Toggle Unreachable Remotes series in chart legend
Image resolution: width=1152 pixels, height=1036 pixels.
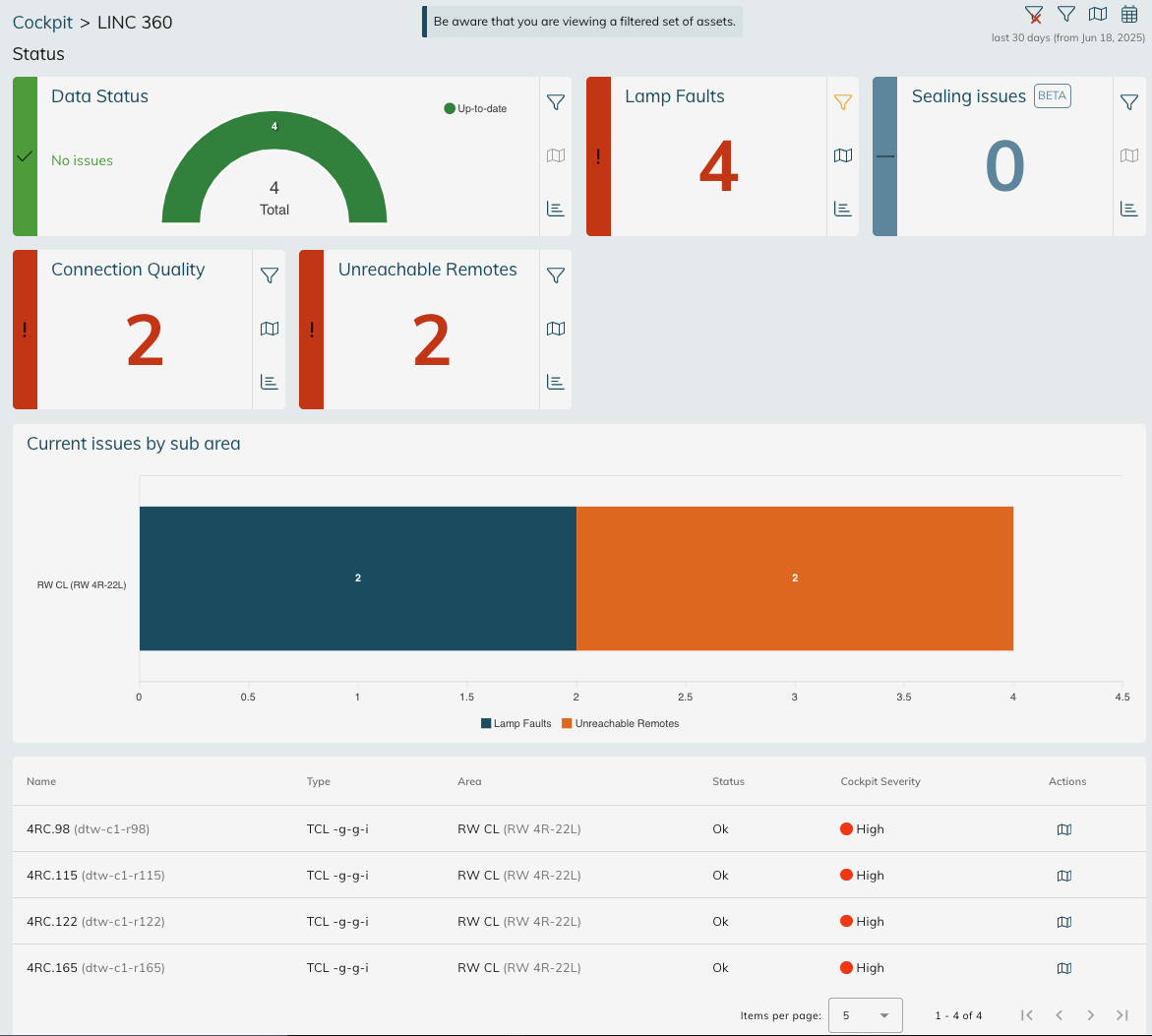[x=620, y=723]
